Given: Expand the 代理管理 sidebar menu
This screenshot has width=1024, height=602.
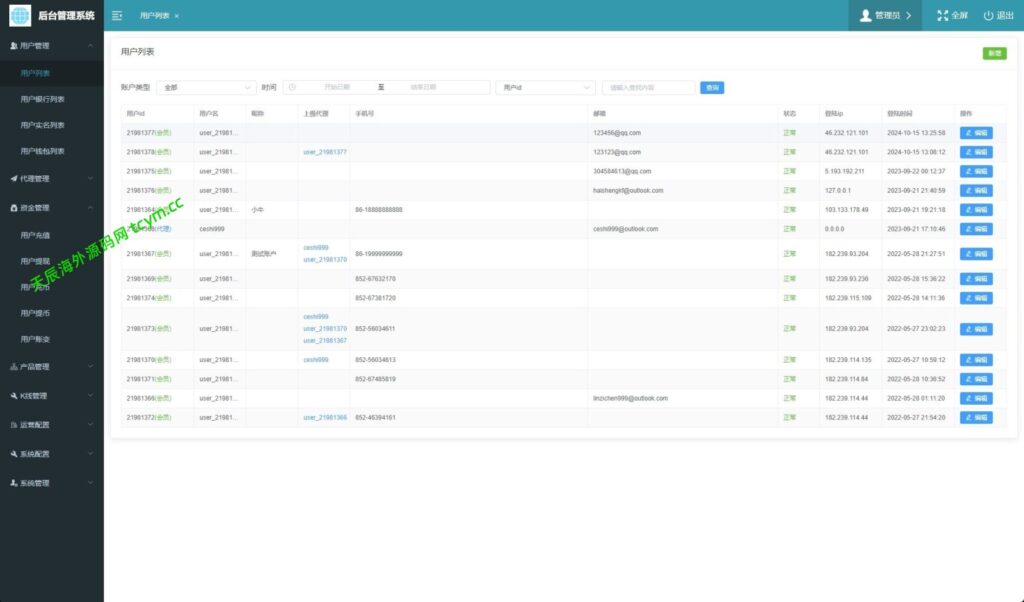Looking at the screenshot, I should (x=52, y=179).
